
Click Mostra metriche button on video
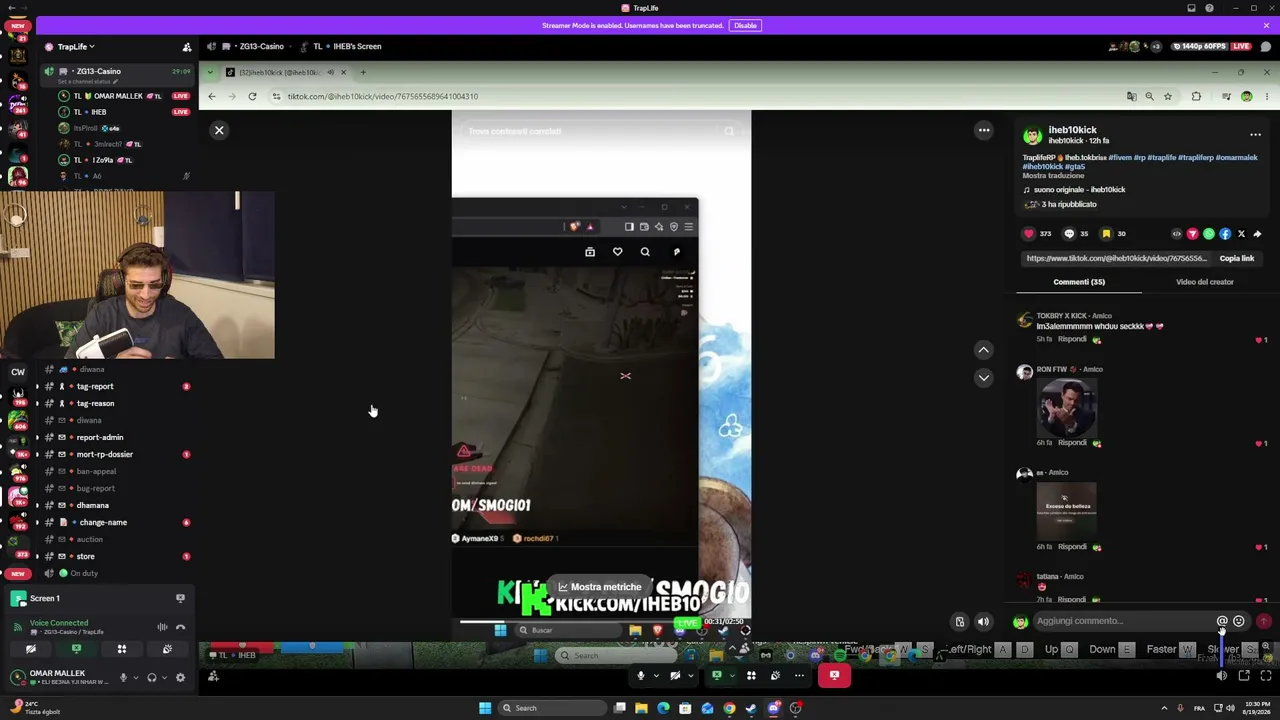point(600,587)
